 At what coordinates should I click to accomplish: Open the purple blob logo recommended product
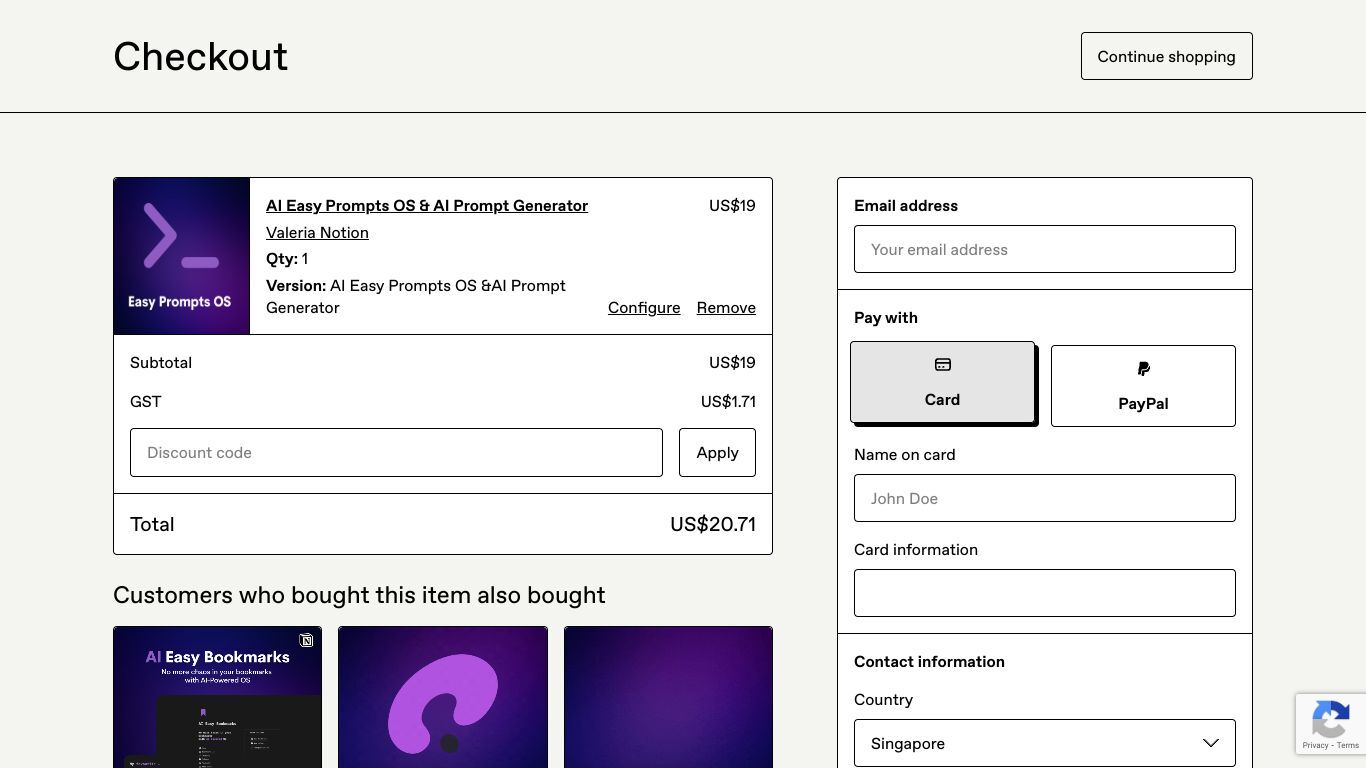pos(443,697)
